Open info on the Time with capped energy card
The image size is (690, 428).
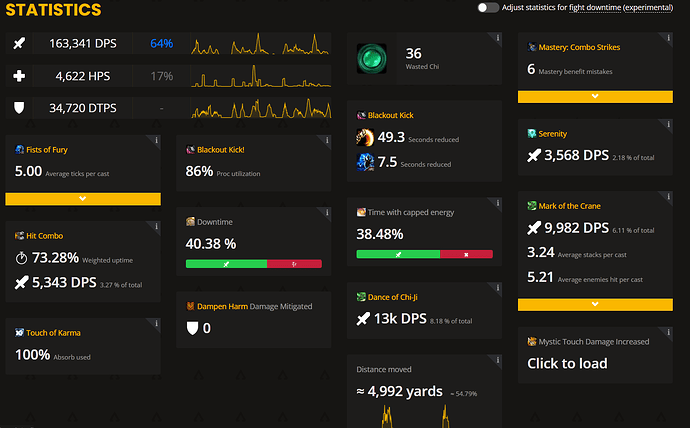(x=497, y=203)
